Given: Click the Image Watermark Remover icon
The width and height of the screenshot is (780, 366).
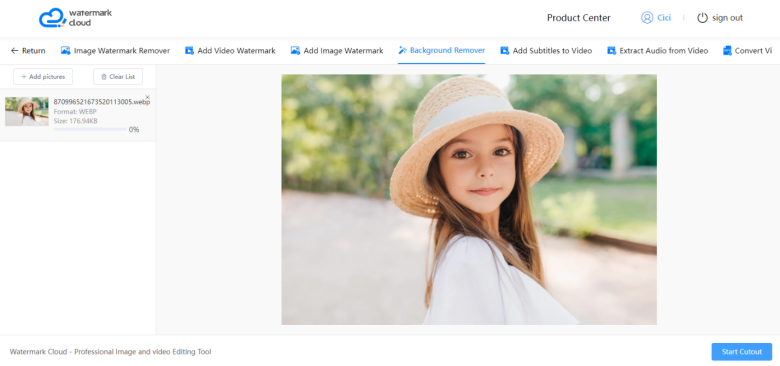Looking at the screenshot, I should [65, 51].
